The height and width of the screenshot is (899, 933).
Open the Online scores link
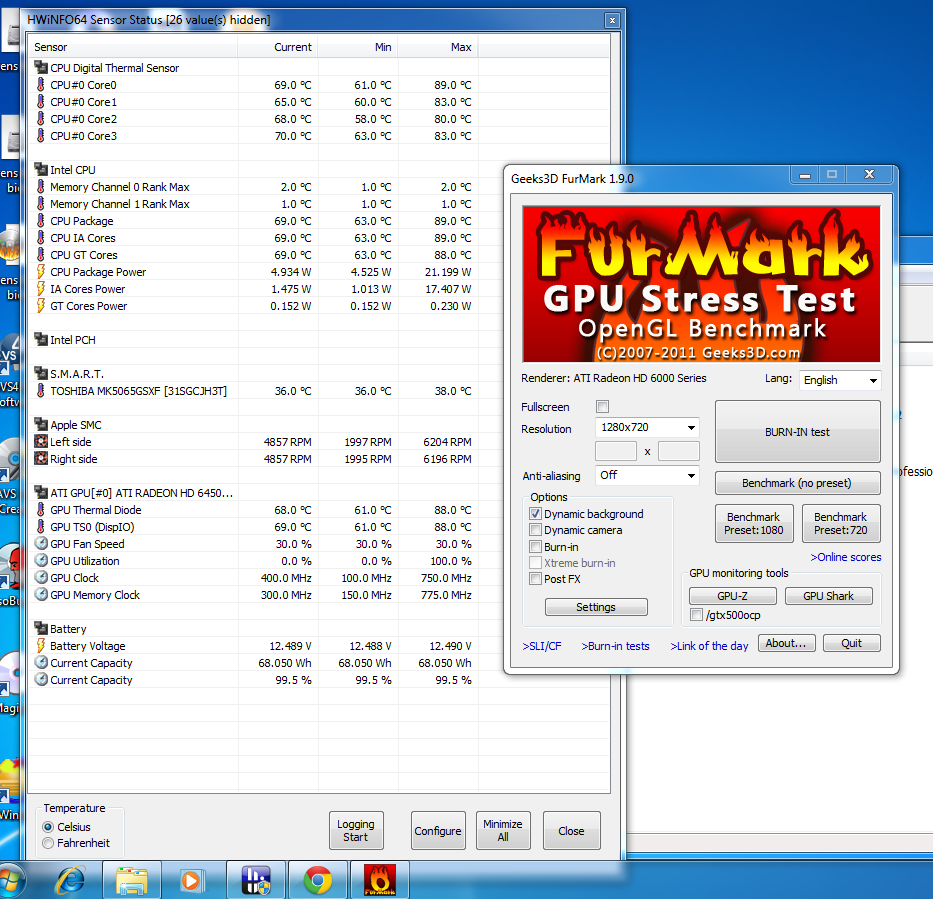pyautogui.click(x=846, y=557)
